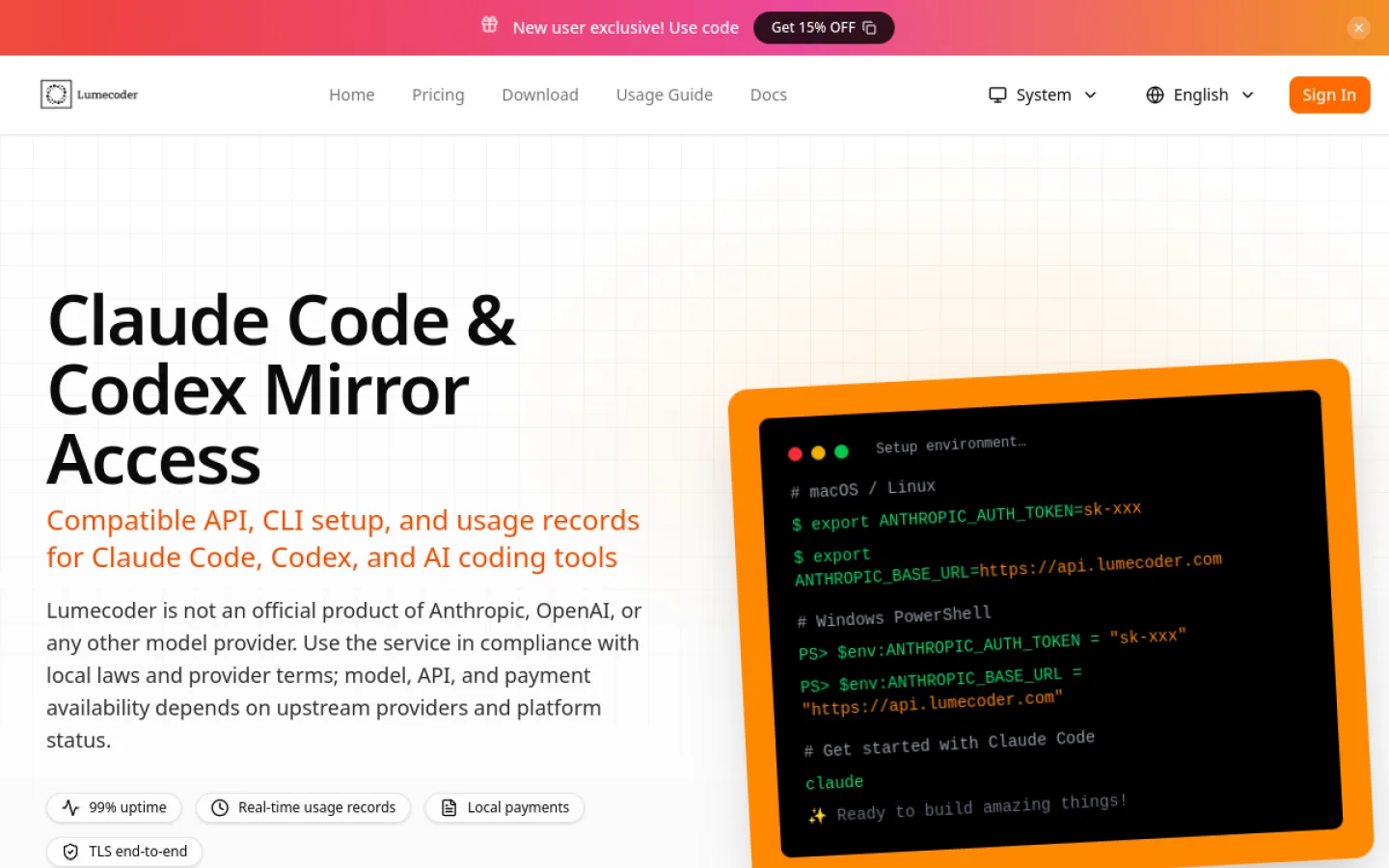The image size is (1389, 868).
Task: Click the 99% uptime label
Action: click(127, 807)
